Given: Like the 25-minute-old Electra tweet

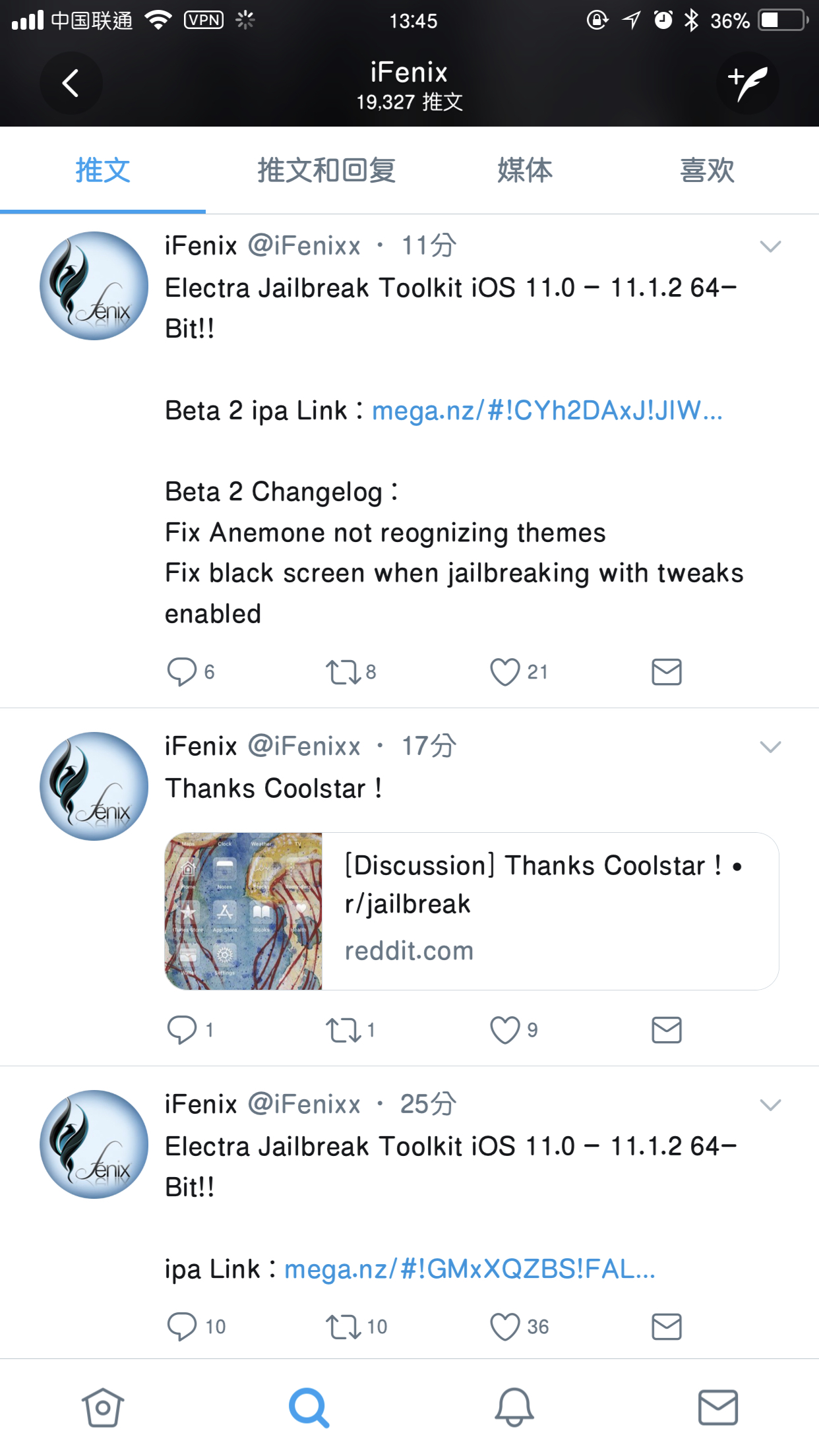Looking at the screenshot, I should (x=505, y=1327).
